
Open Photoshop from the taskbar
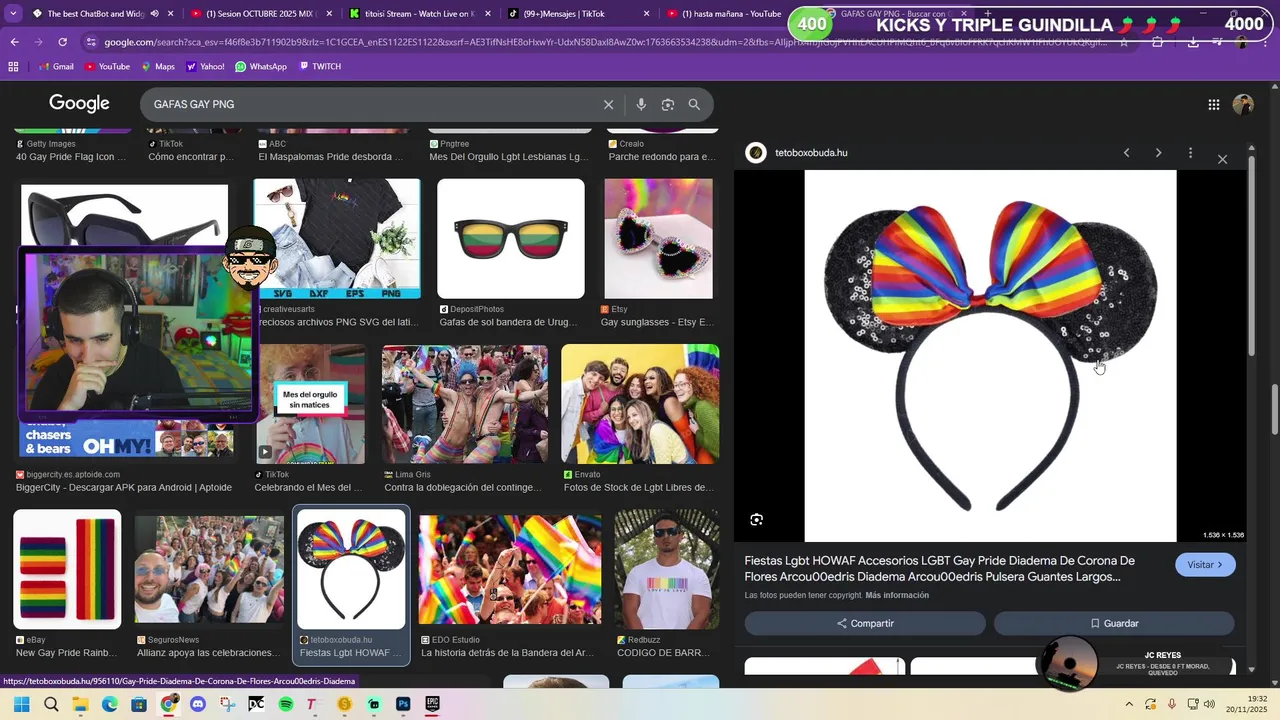403,704
